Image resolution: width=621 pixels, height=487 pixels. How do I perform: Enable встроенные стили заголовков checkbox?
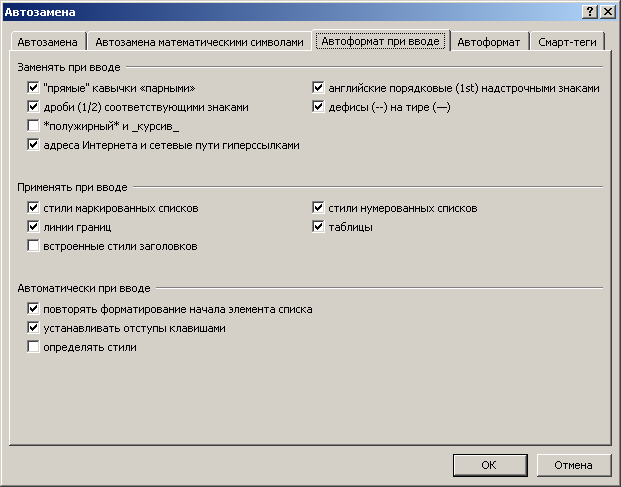[x=33, y=245]
